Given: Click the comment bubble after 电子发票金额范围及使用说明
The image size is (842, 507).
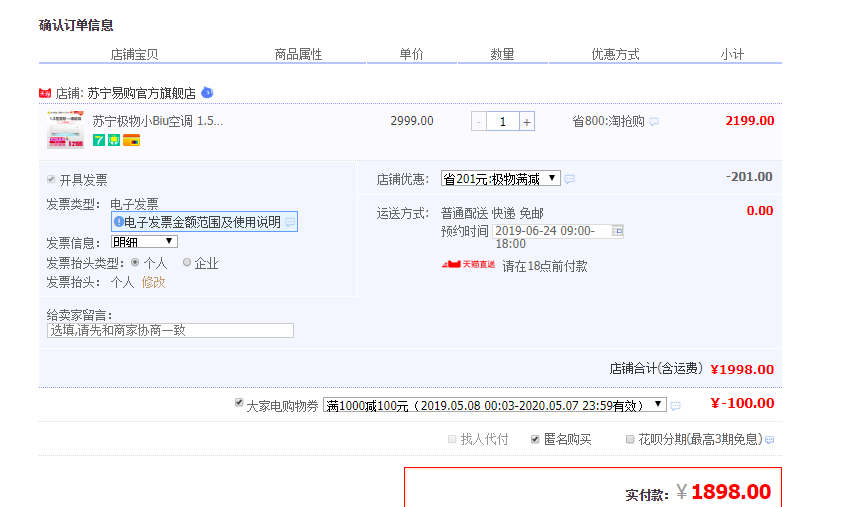Looking at the screenshot, I should (x=290, y=222).
